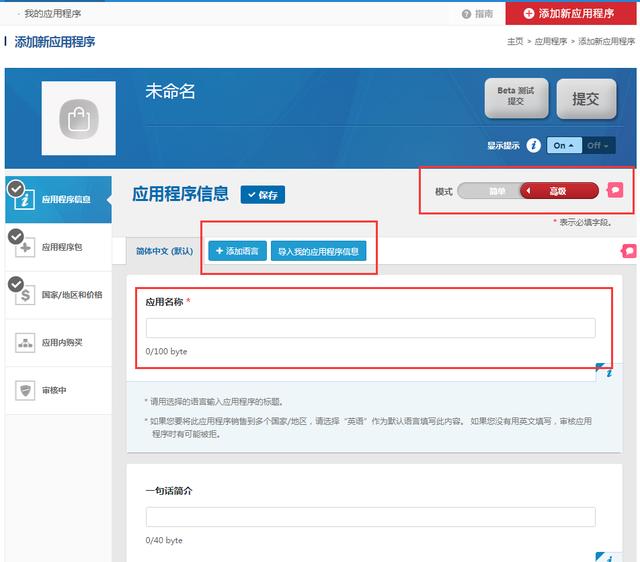
Task: Click the 0/40 byte counter text
Action: point(164,540)
